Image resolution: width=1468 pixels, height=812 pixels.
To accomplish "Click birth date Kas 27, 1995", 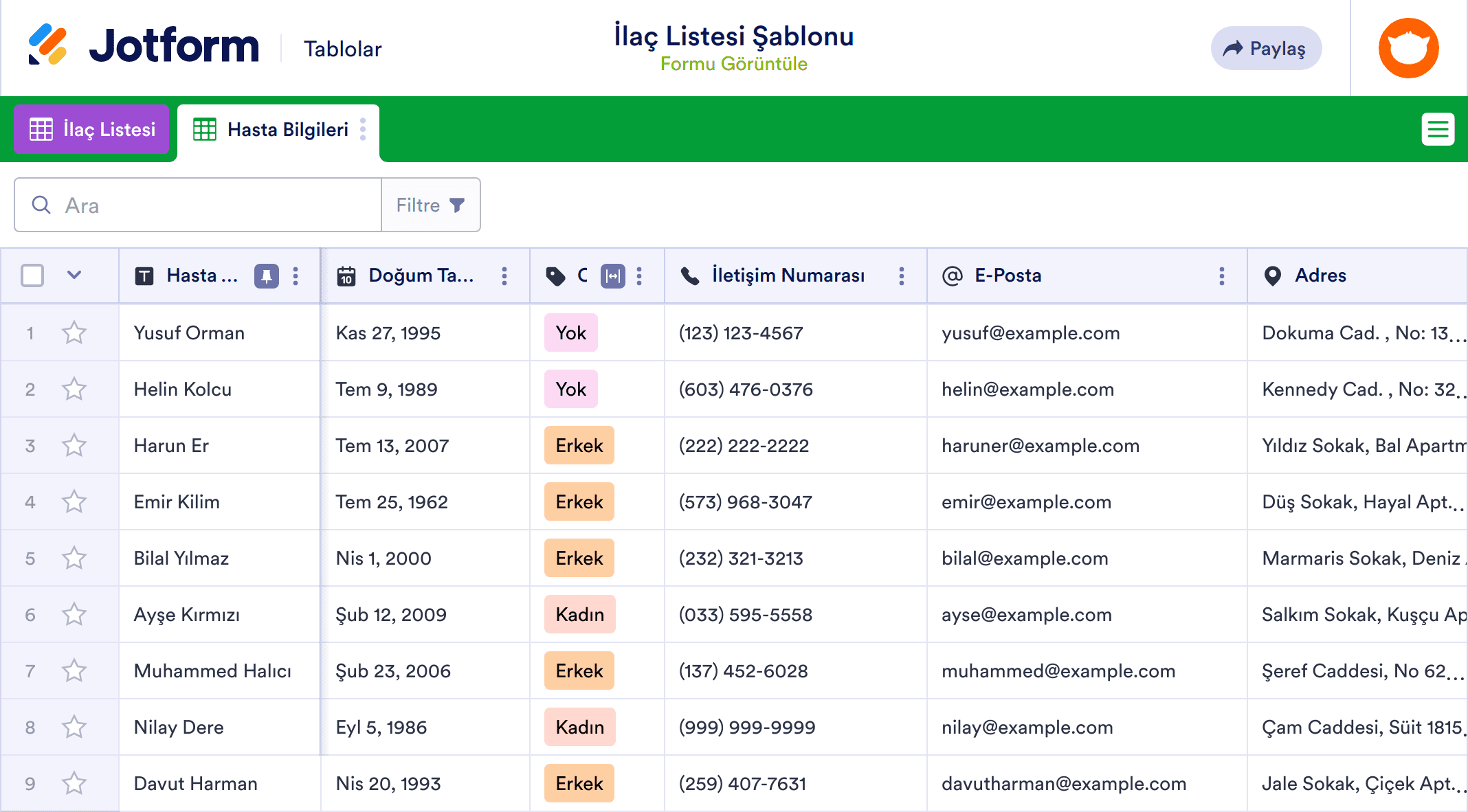I will [388, 333].
